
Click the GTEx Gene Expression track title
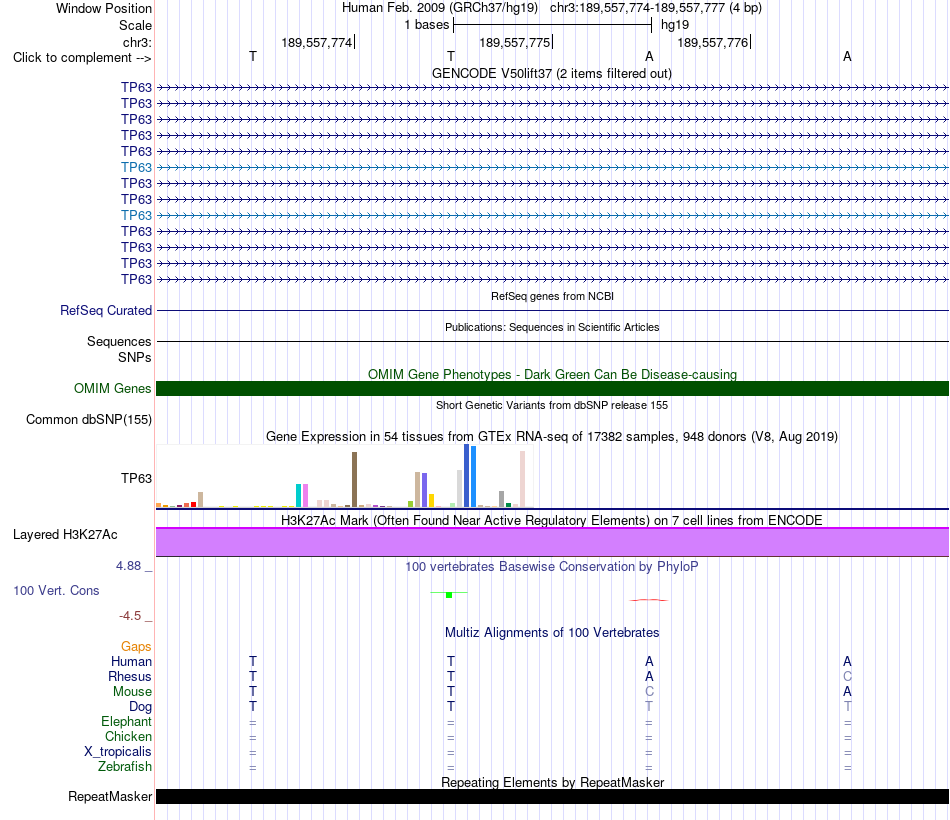coord(551,436)
